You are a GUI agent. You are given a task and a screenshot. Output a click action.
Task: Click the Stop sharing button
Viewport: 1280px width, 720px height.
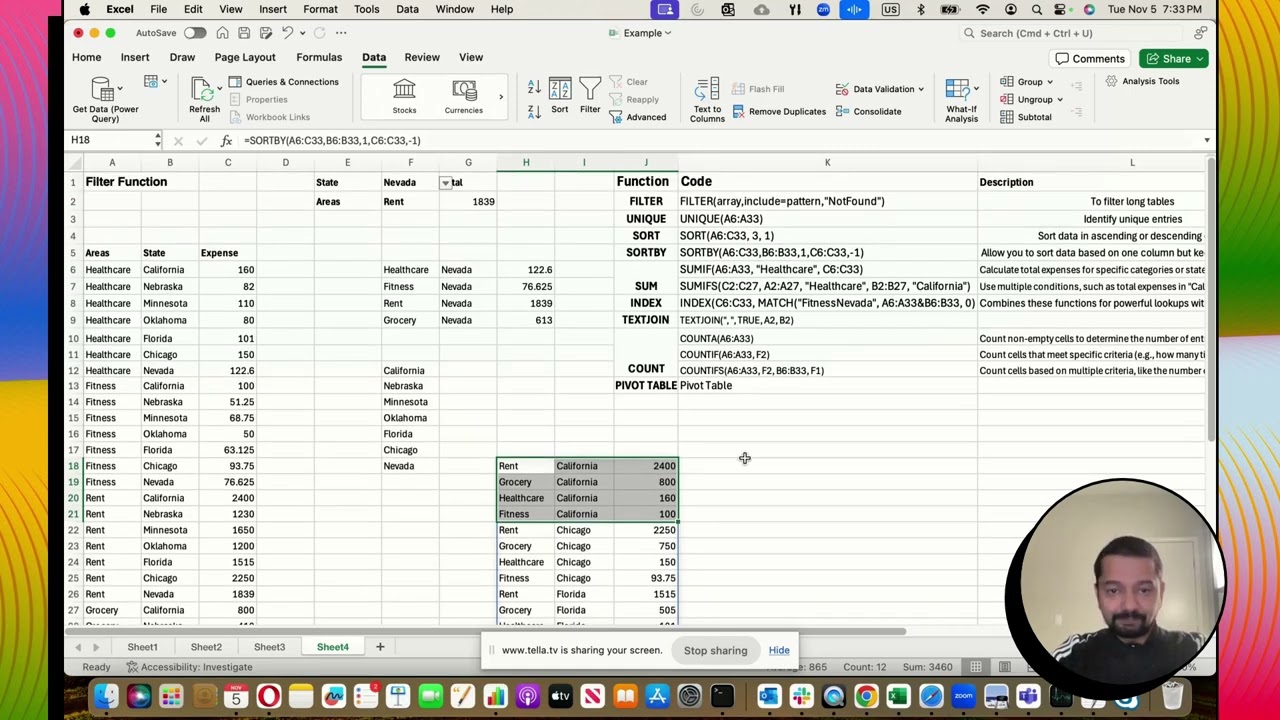715,651
